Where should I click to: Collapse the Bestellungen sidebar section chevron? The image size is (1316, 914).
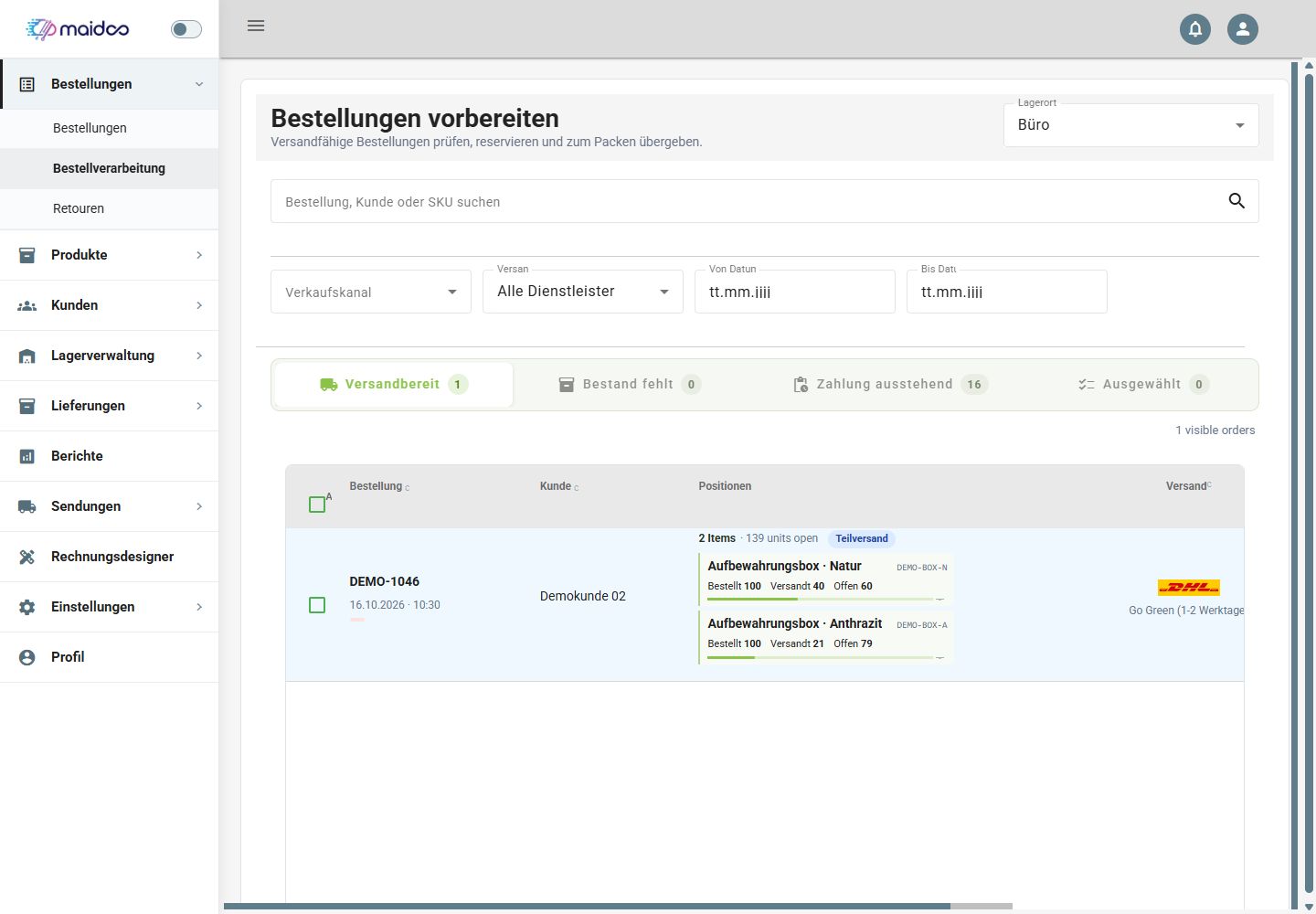(x=199, y=84)
